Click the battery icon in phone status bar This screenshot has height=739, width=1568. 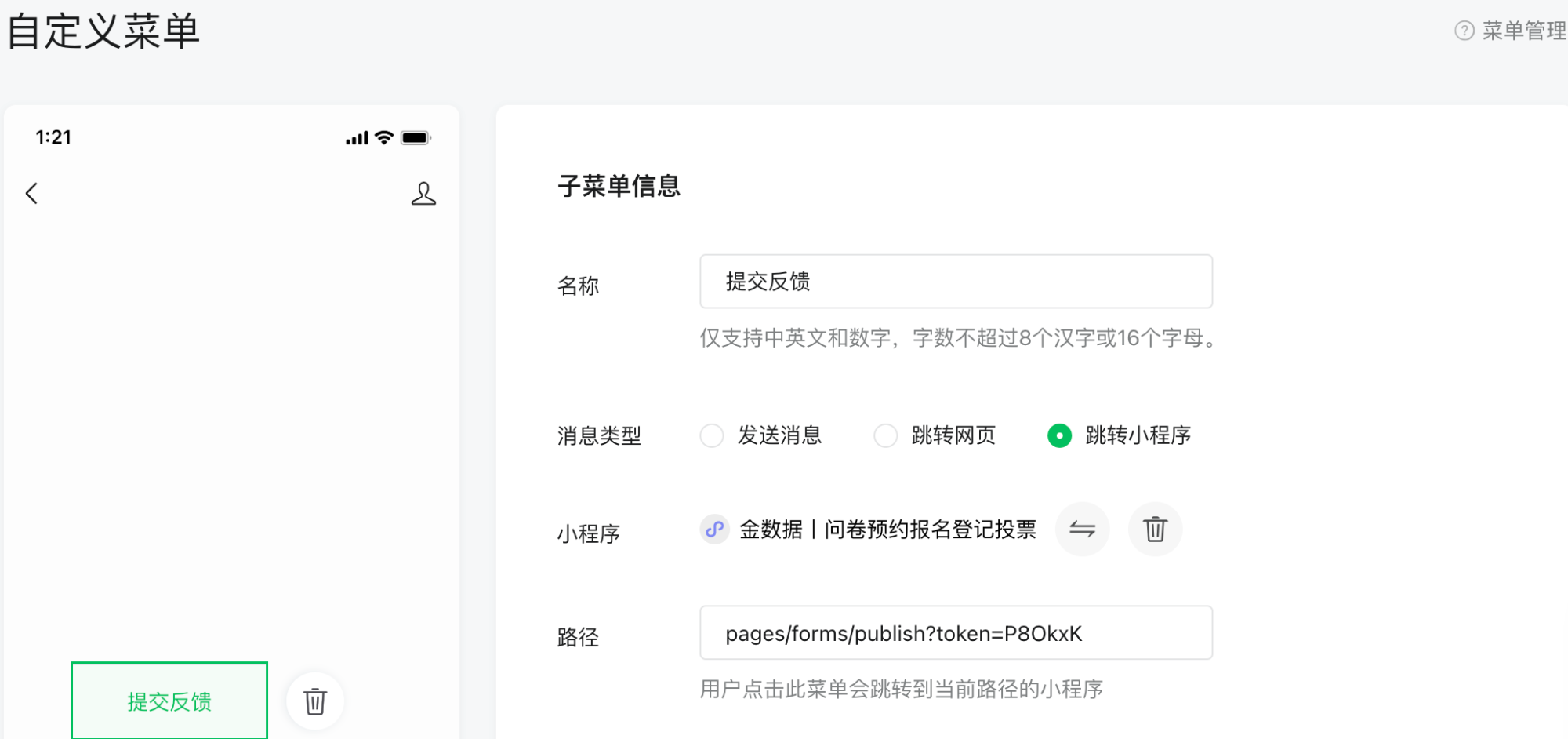click(x=416, y=138)
